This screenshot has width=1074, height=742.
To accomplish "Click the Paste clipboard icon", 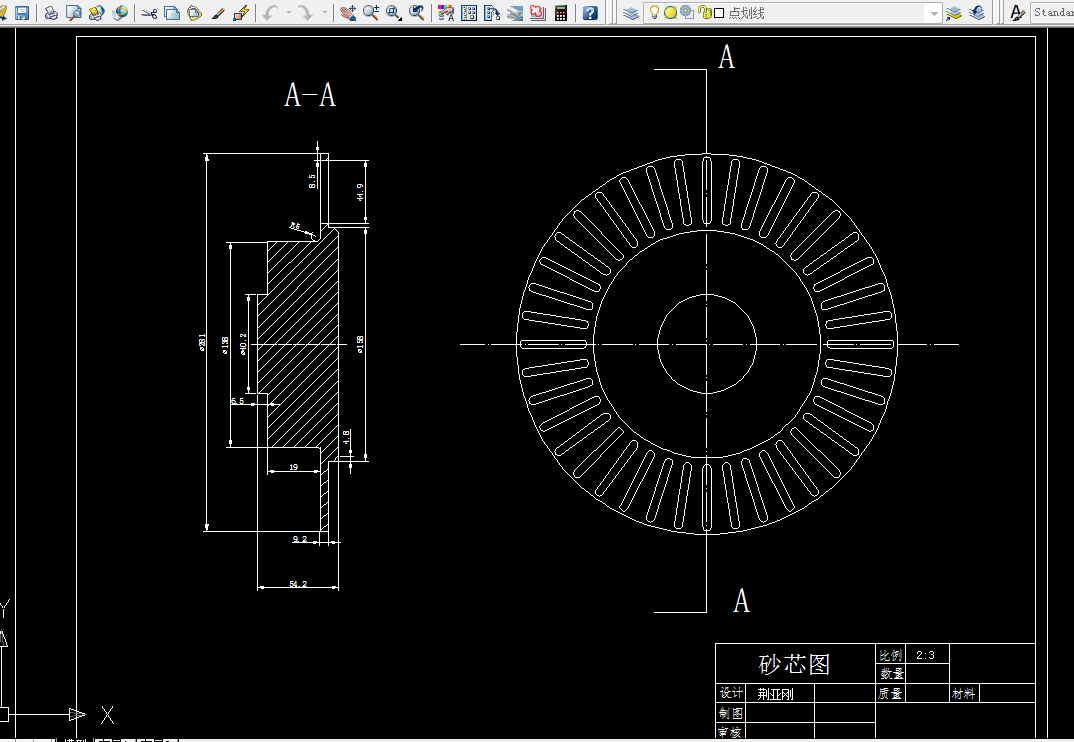I will (x=195, y=12).
